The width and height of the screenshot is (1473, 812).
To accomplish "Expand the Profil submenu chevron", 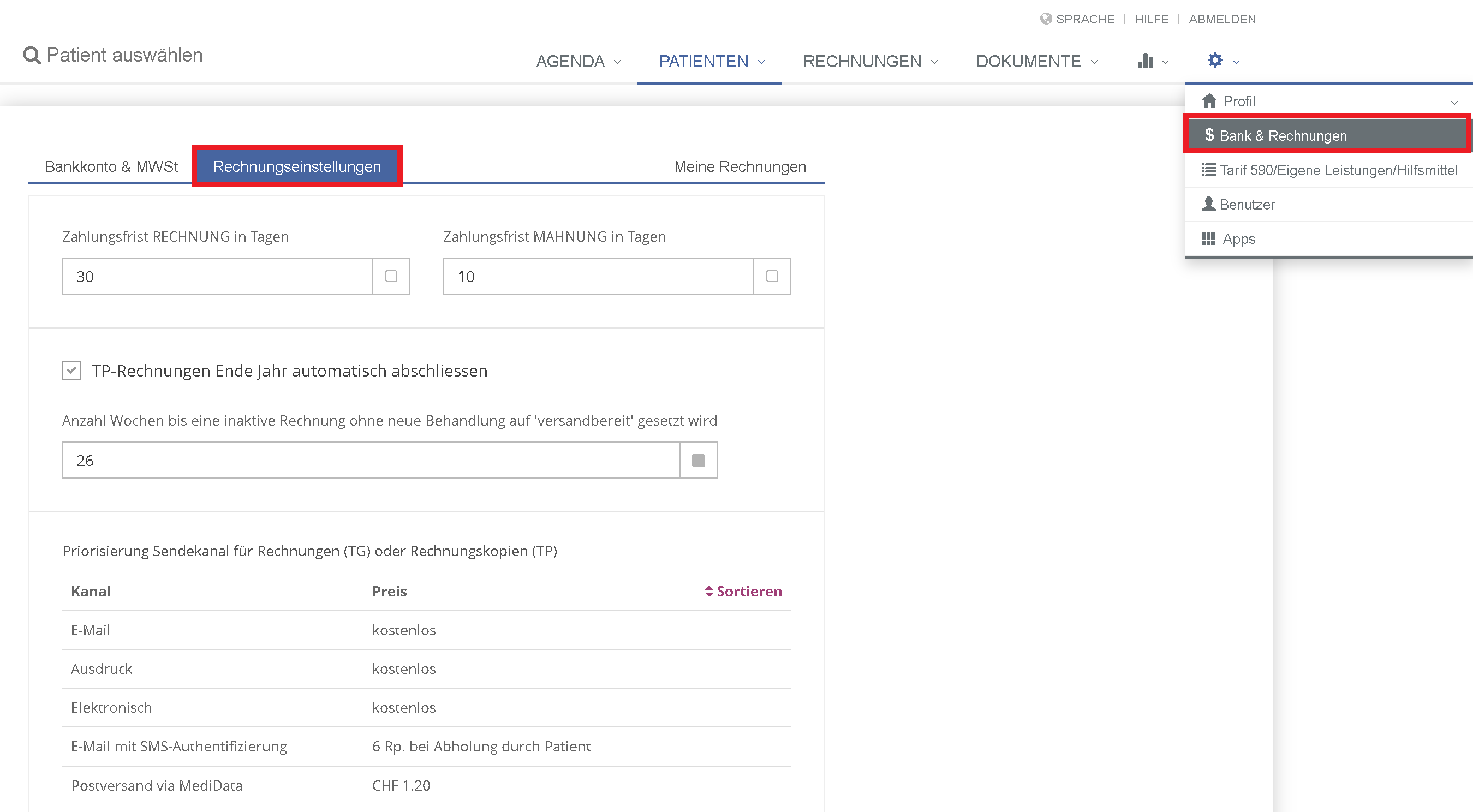I will (x=1454, y=103).
